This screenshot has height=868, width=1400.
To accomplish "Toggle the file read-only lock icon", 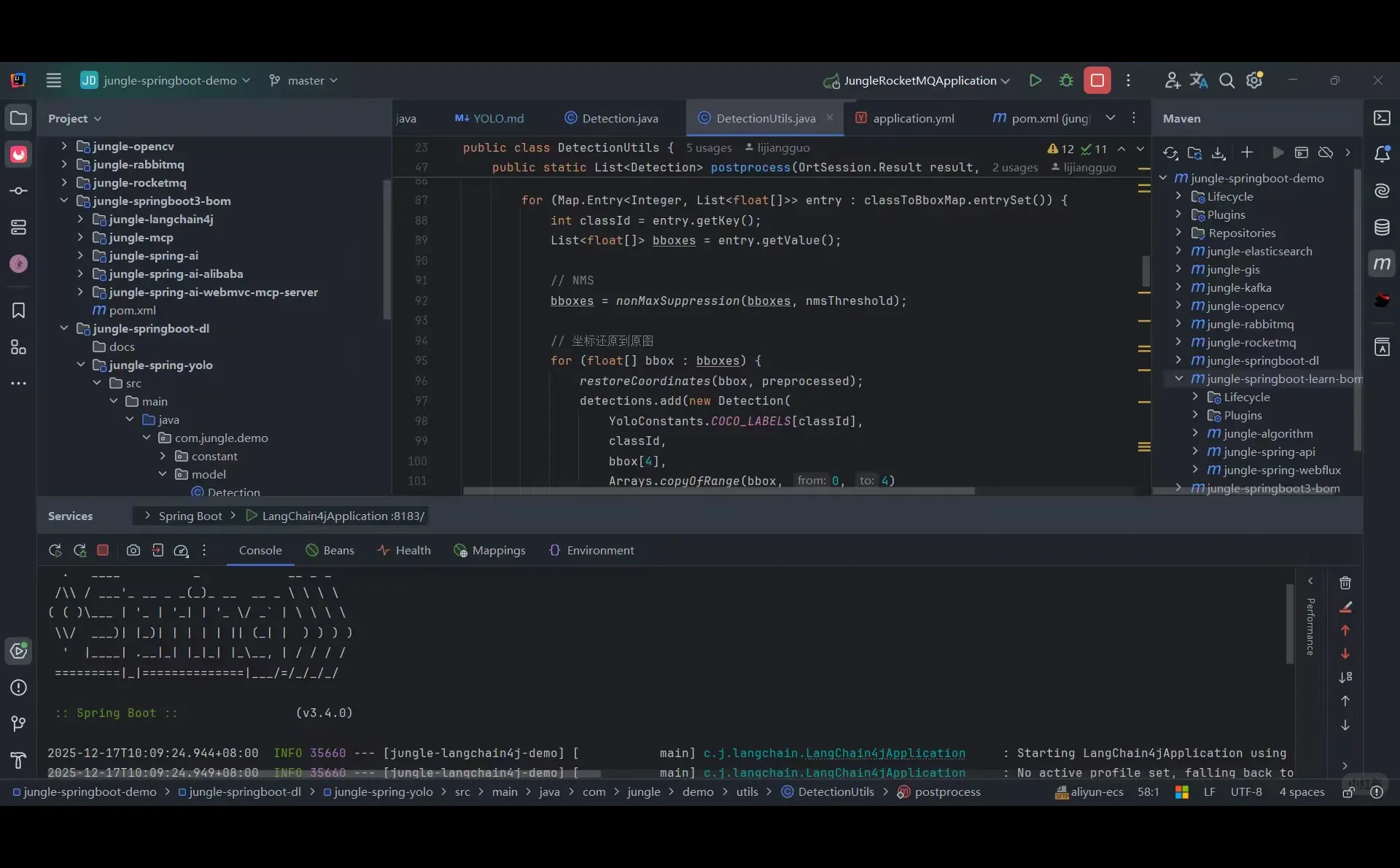I will point(1349,792).
